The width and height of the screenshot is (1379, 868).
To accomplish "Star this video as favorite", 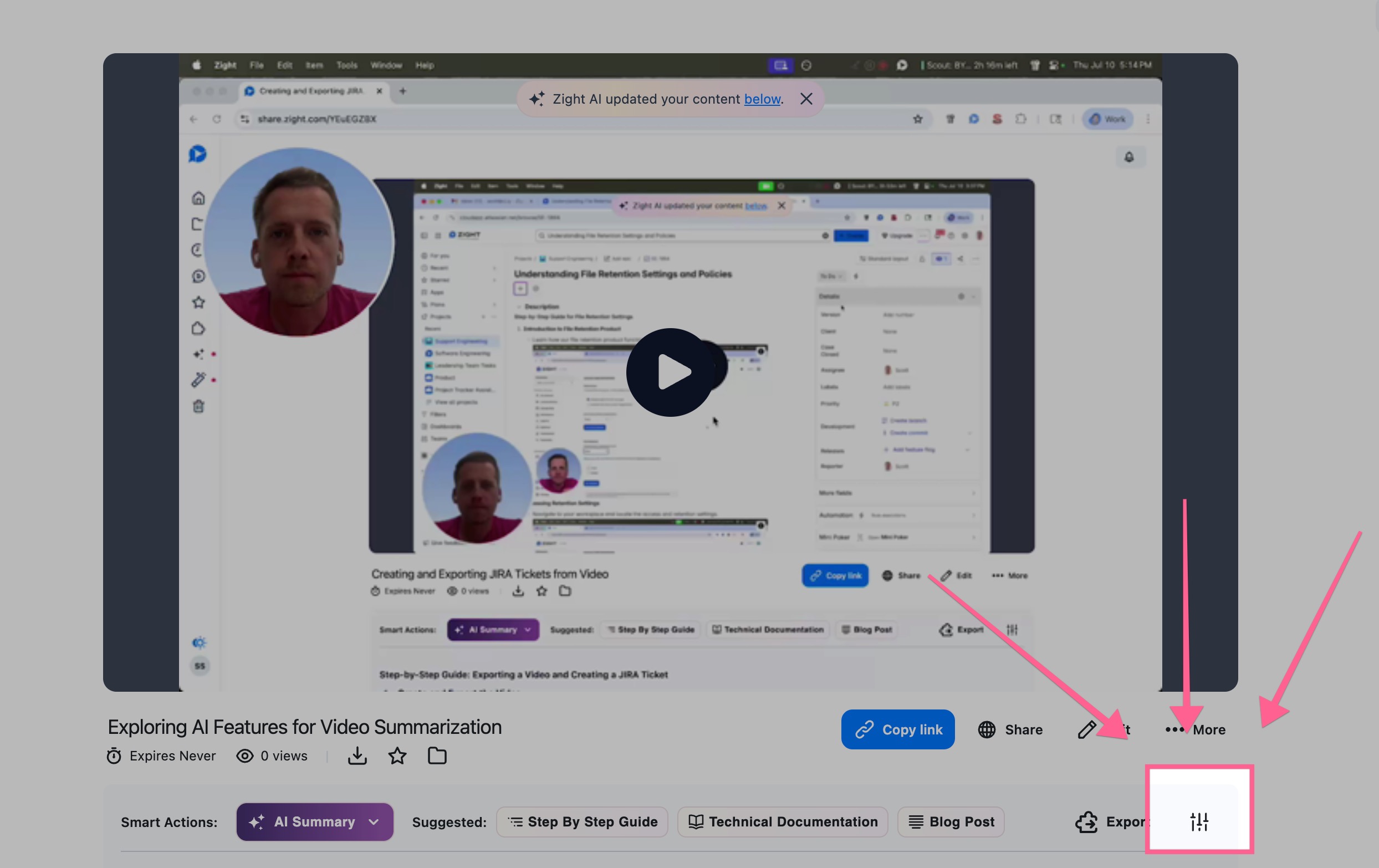I will click(x=397, y=756).
